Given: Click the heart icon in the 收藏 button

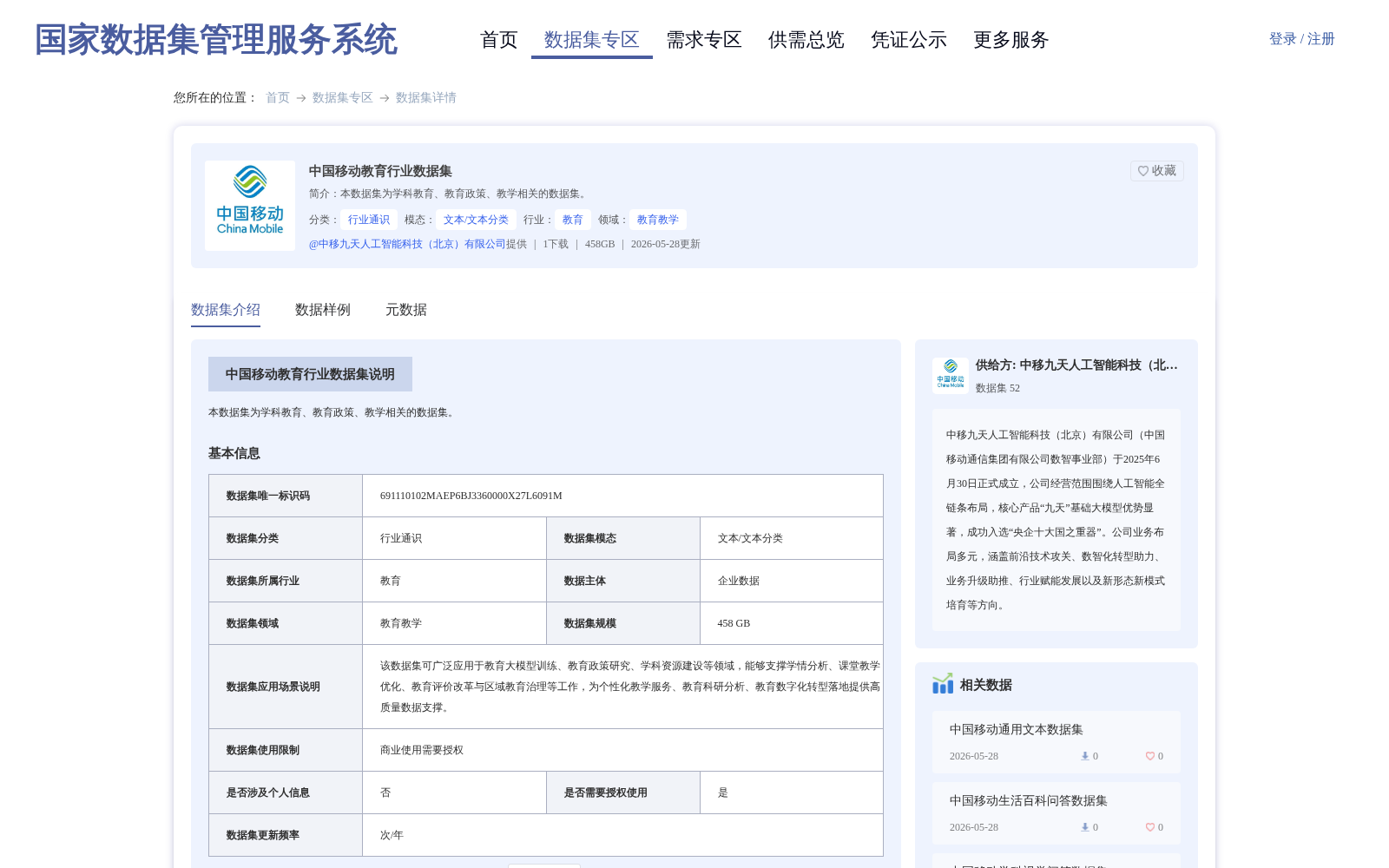Looking at the screenshot, I should pyautogui.click(x=1143, y=171).
